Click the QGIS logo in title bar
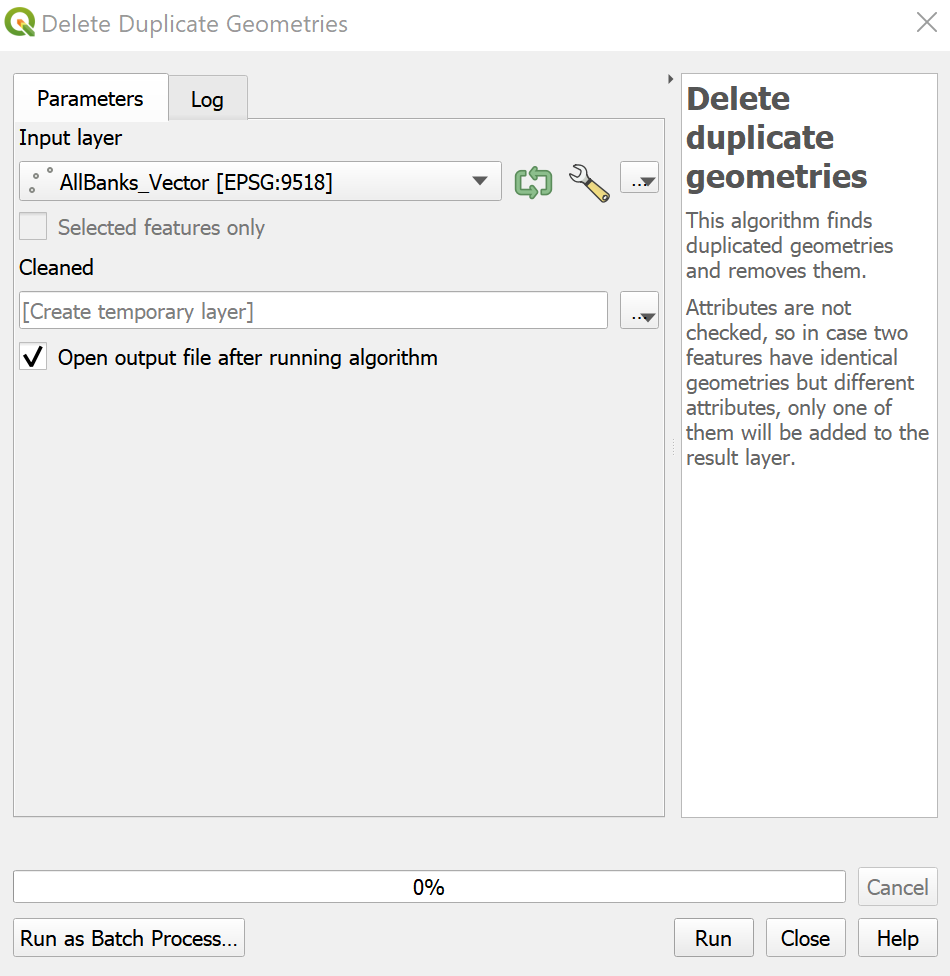Screen dimensions: 950x976 pyautogui.click(x=20, y=23)
